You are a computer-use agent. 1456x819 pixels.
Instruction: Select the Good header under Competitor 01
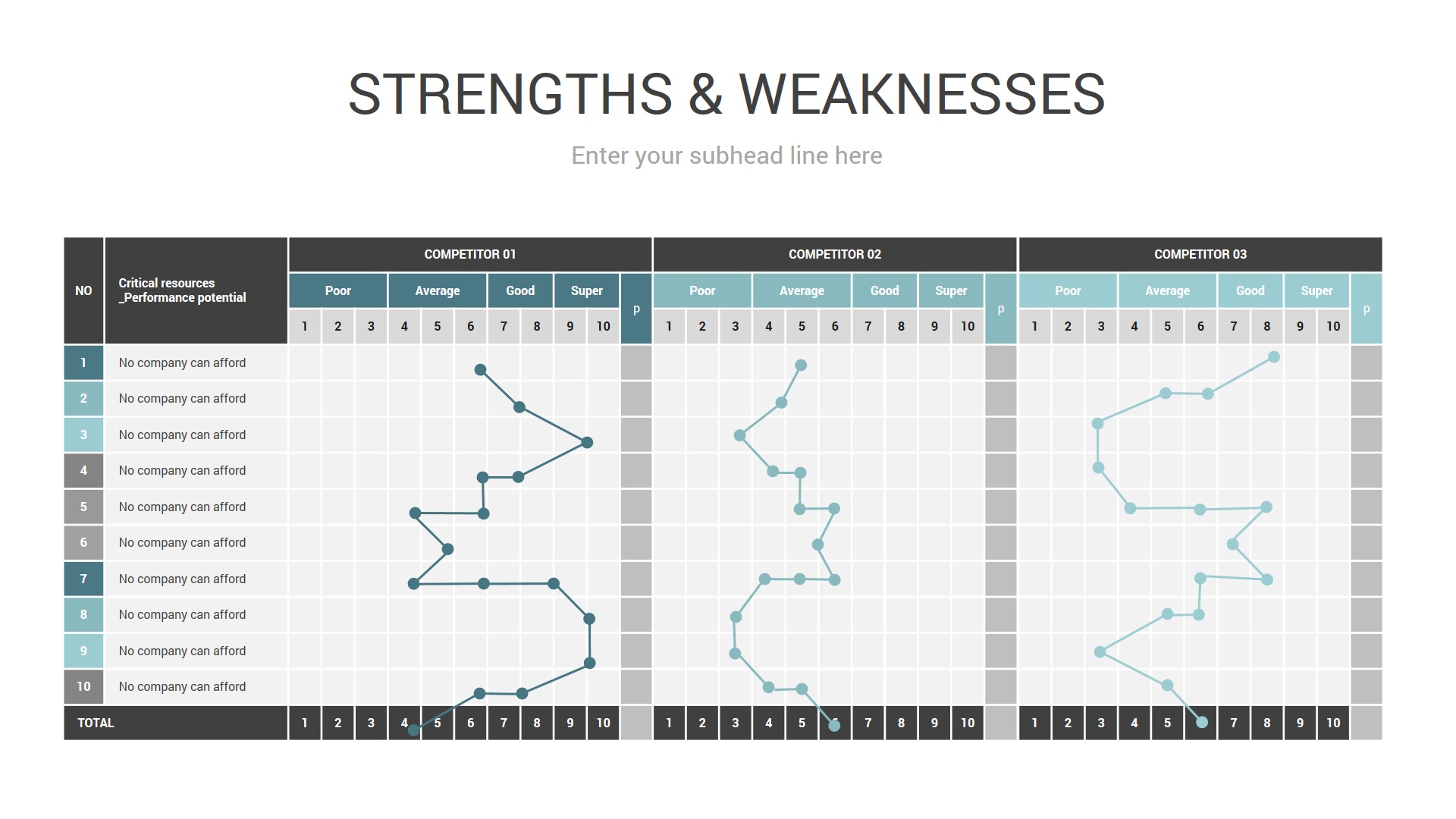coord(520,290)
